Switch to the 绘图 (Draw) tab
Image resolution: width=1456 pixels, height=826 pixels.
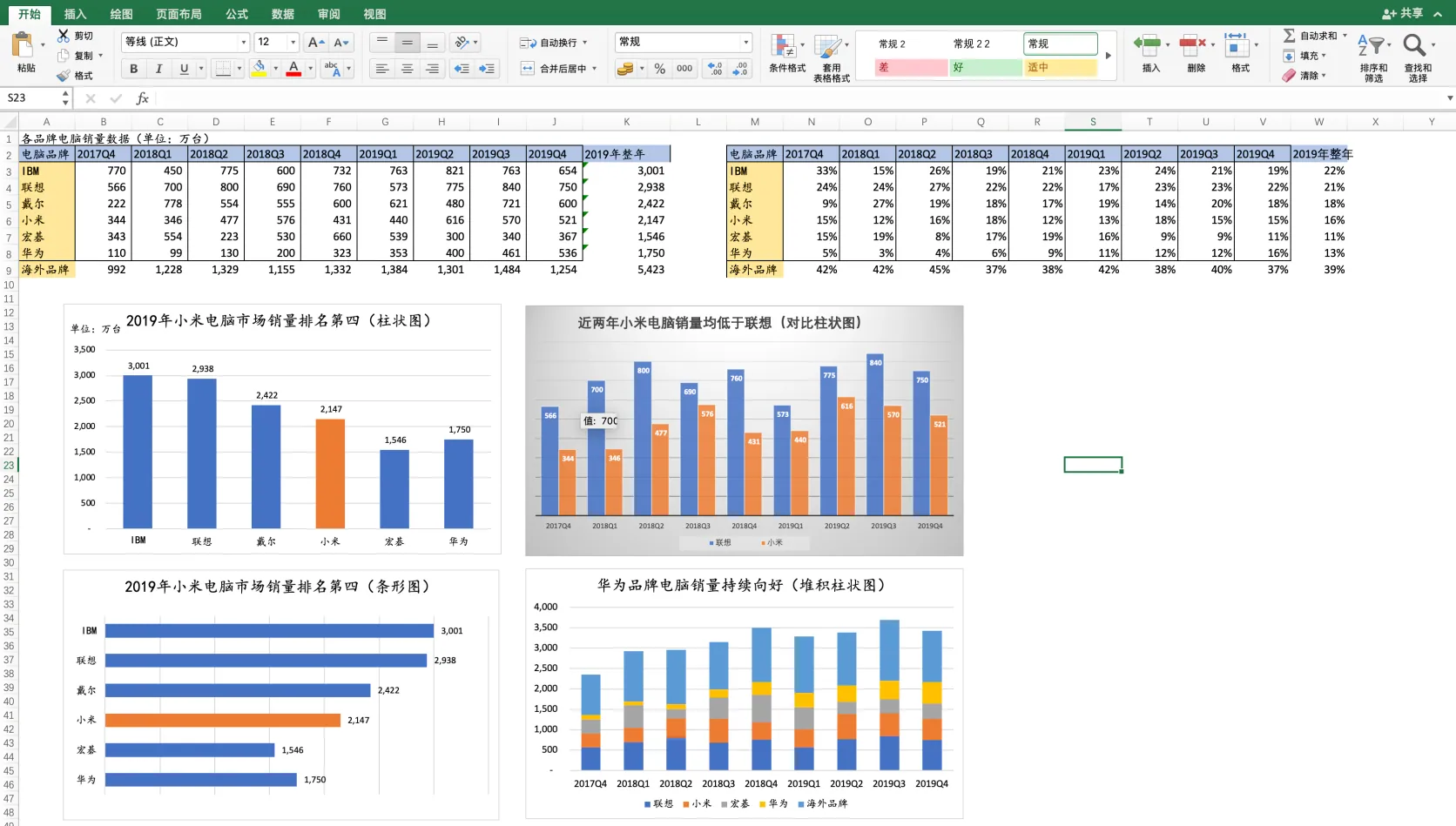[121, 14]
